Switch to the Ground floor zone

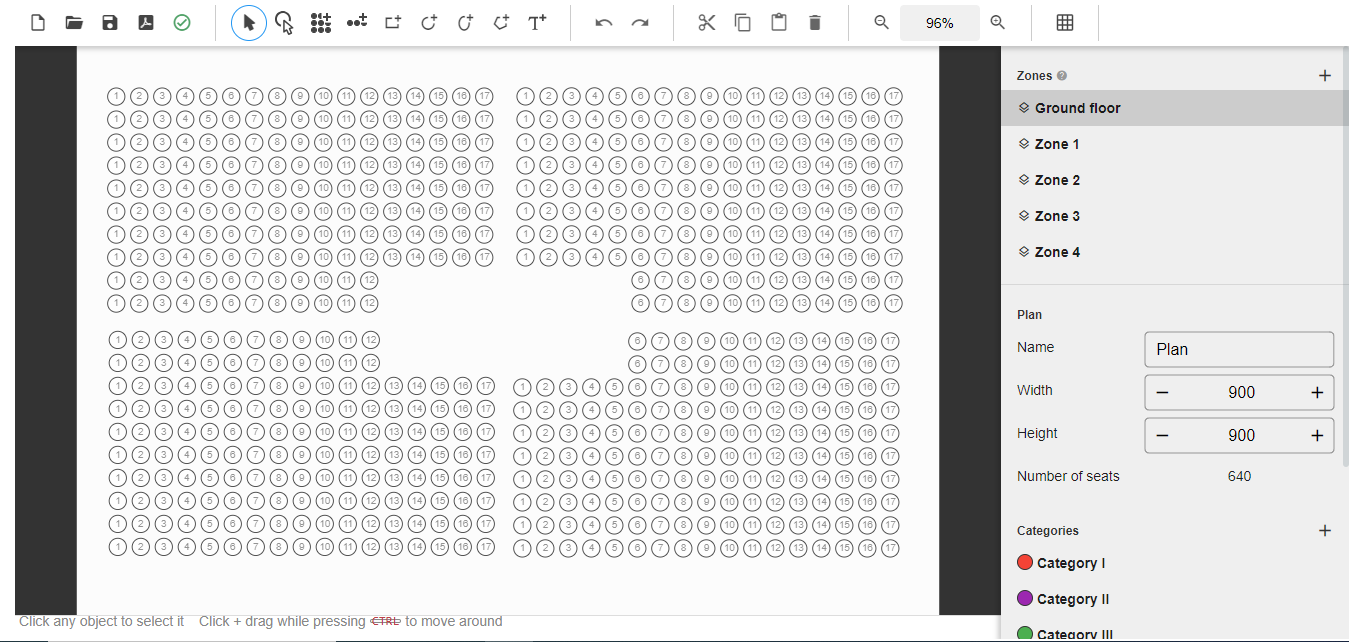(x=1077, y=108)
